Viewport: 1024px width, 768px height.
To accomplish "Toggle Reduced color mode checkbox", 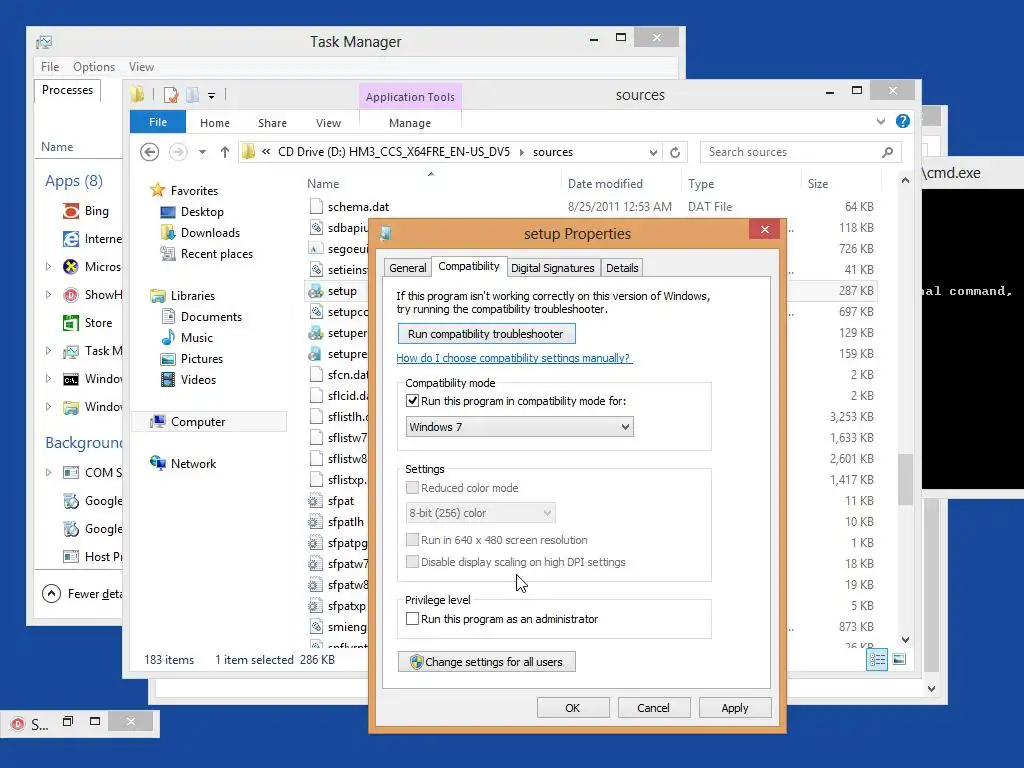I will click(x=412, y=488).
